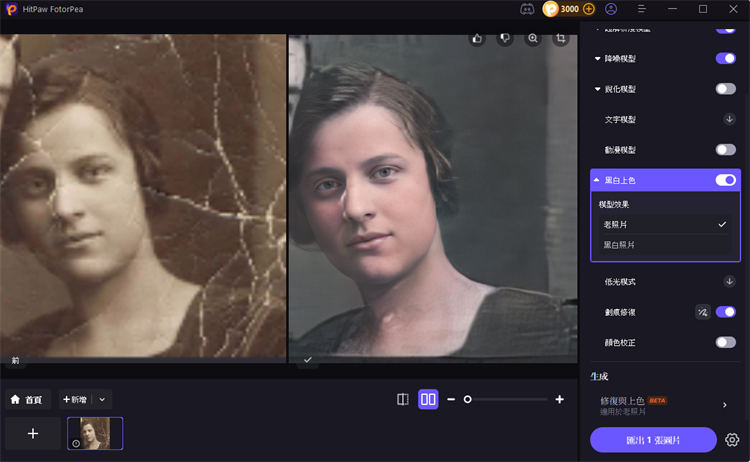Screen dimensions: 750x462
Task: Open the 修復與上色 BETA generator entry
Action: point(665,405)
